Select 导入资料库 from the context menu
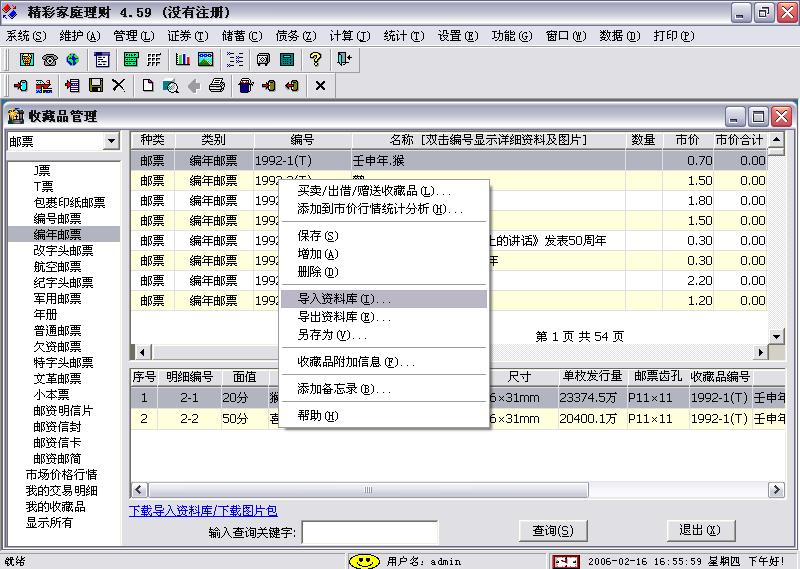The height and width of the screenshot is (569, 800). pos(344,299)
